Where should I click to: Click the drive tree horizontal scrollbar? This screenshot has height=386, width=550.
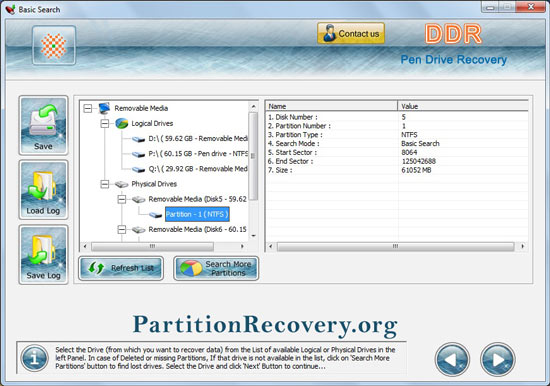(x=163, y=246)
